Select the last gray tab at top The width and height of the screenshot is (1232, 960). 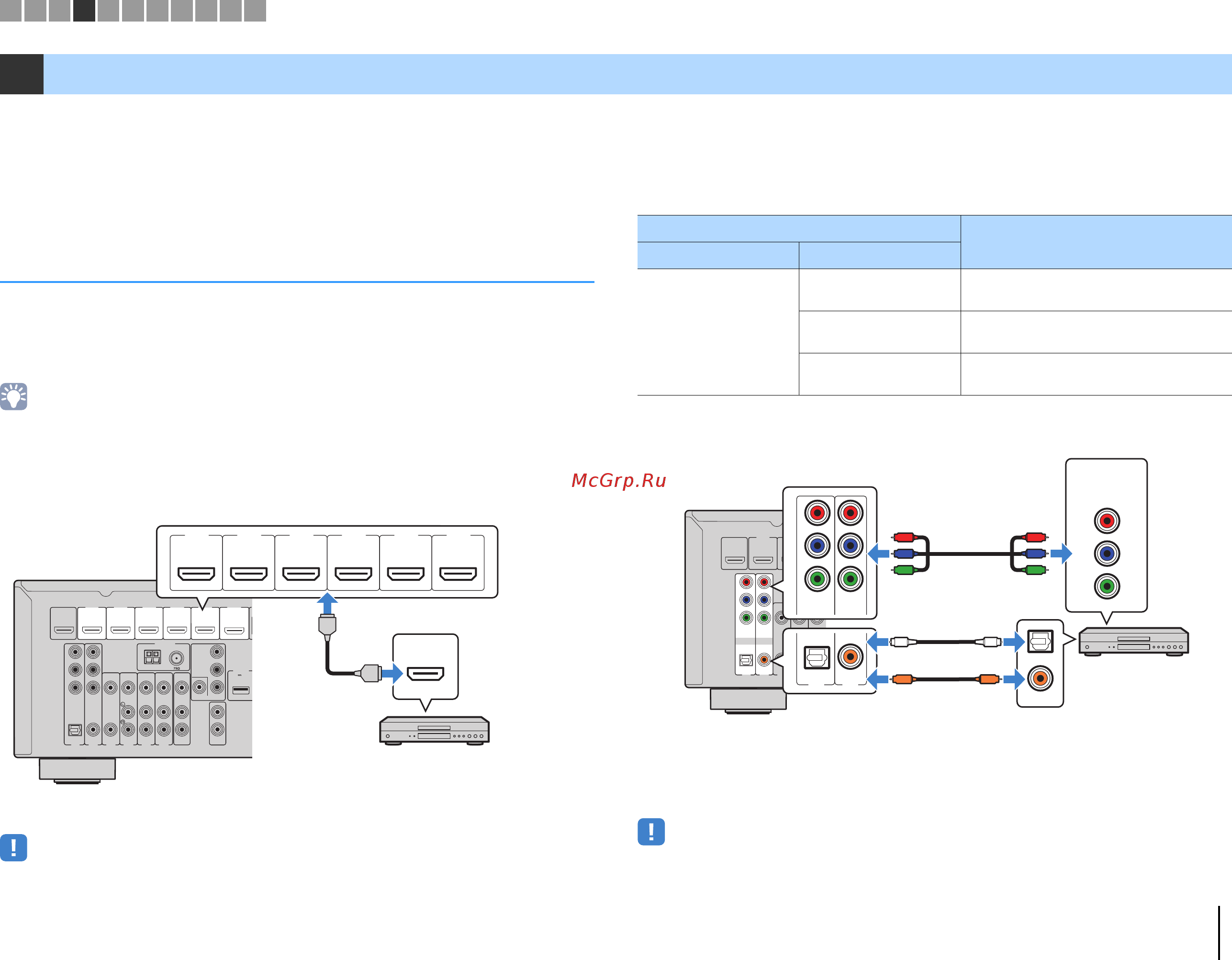tap(255, 10)
